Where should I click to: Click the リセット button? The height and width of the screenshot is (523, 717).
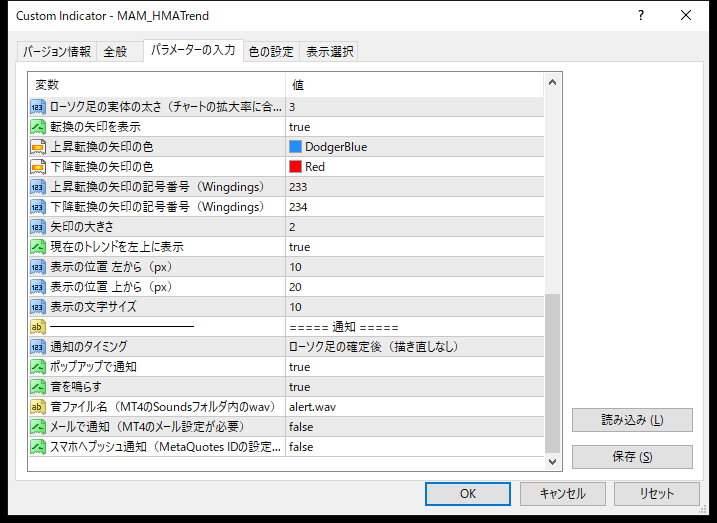657,494
